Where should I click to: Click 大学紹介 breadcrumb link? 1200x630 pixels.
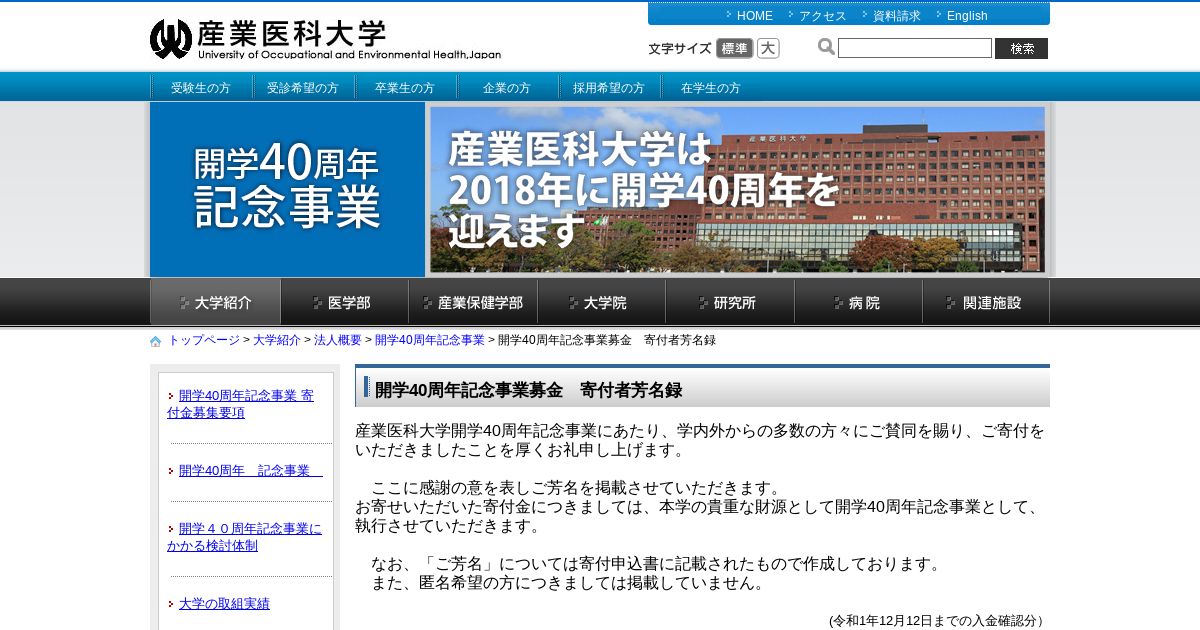[277, 340]
